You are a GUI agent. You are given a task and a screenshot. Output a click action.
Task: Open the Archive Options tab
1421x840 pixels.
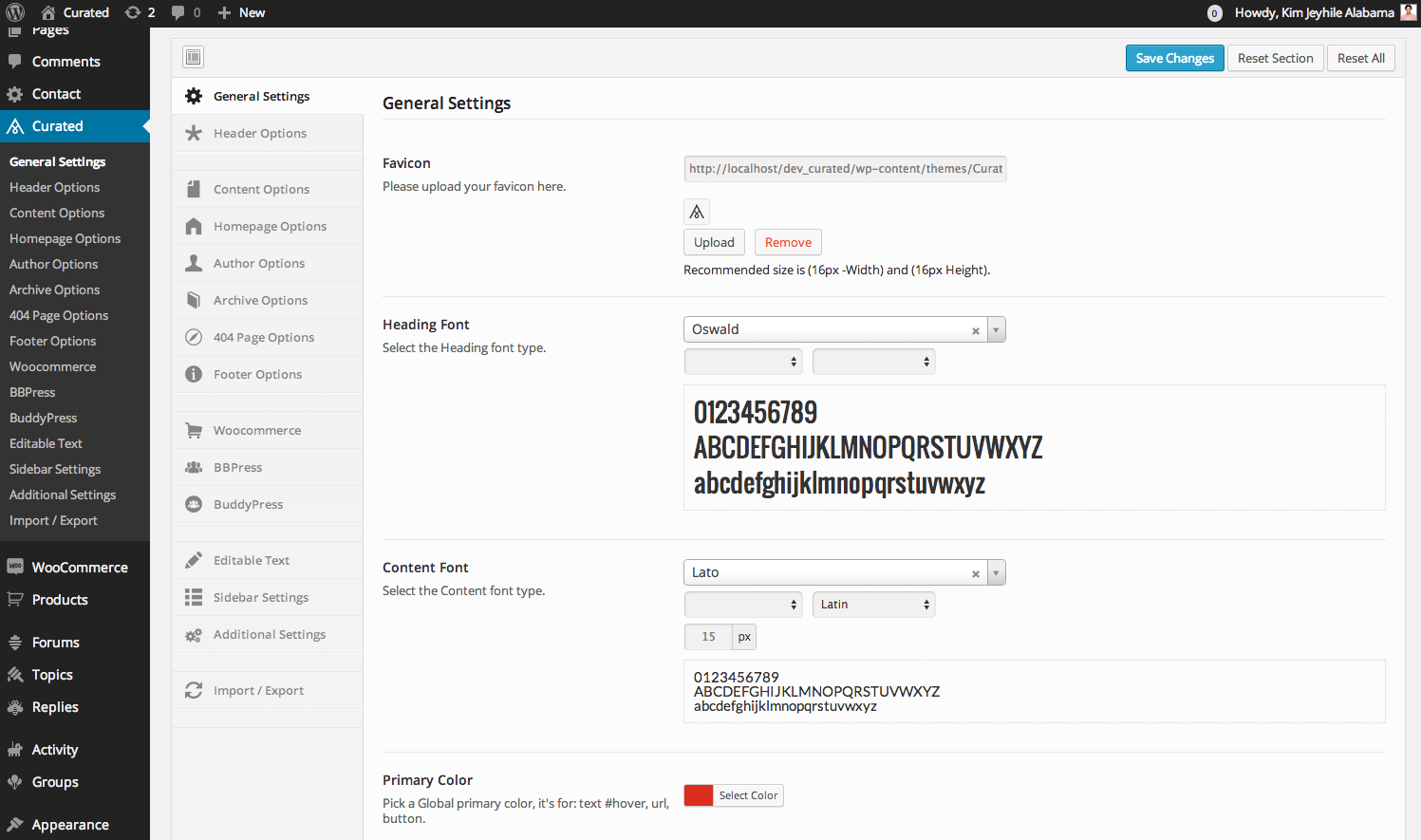[x=268, y=300]
